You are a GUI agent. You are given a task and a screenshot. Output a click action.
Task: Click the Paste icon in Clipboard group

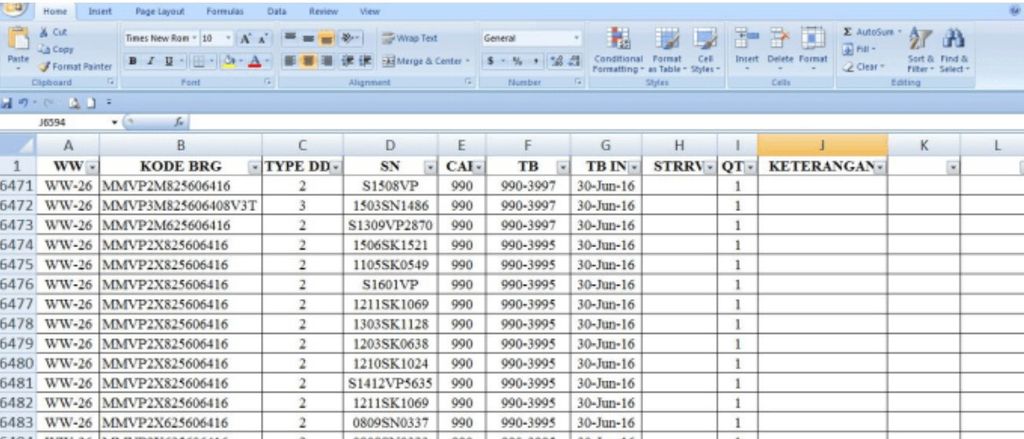coord(18,39)
